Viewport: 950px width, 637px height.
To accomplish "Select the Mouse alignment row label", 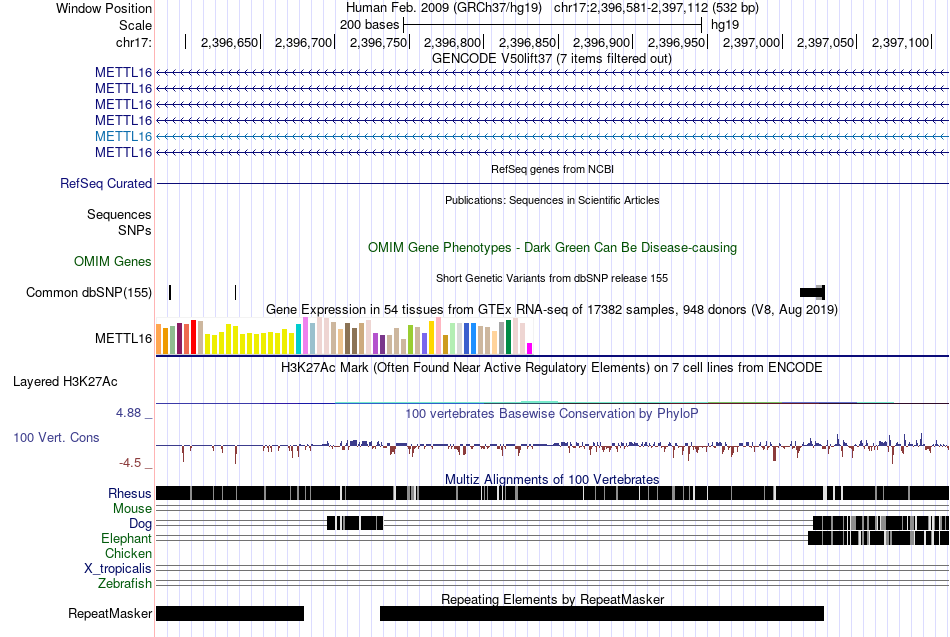I will [x=132, y=509].
